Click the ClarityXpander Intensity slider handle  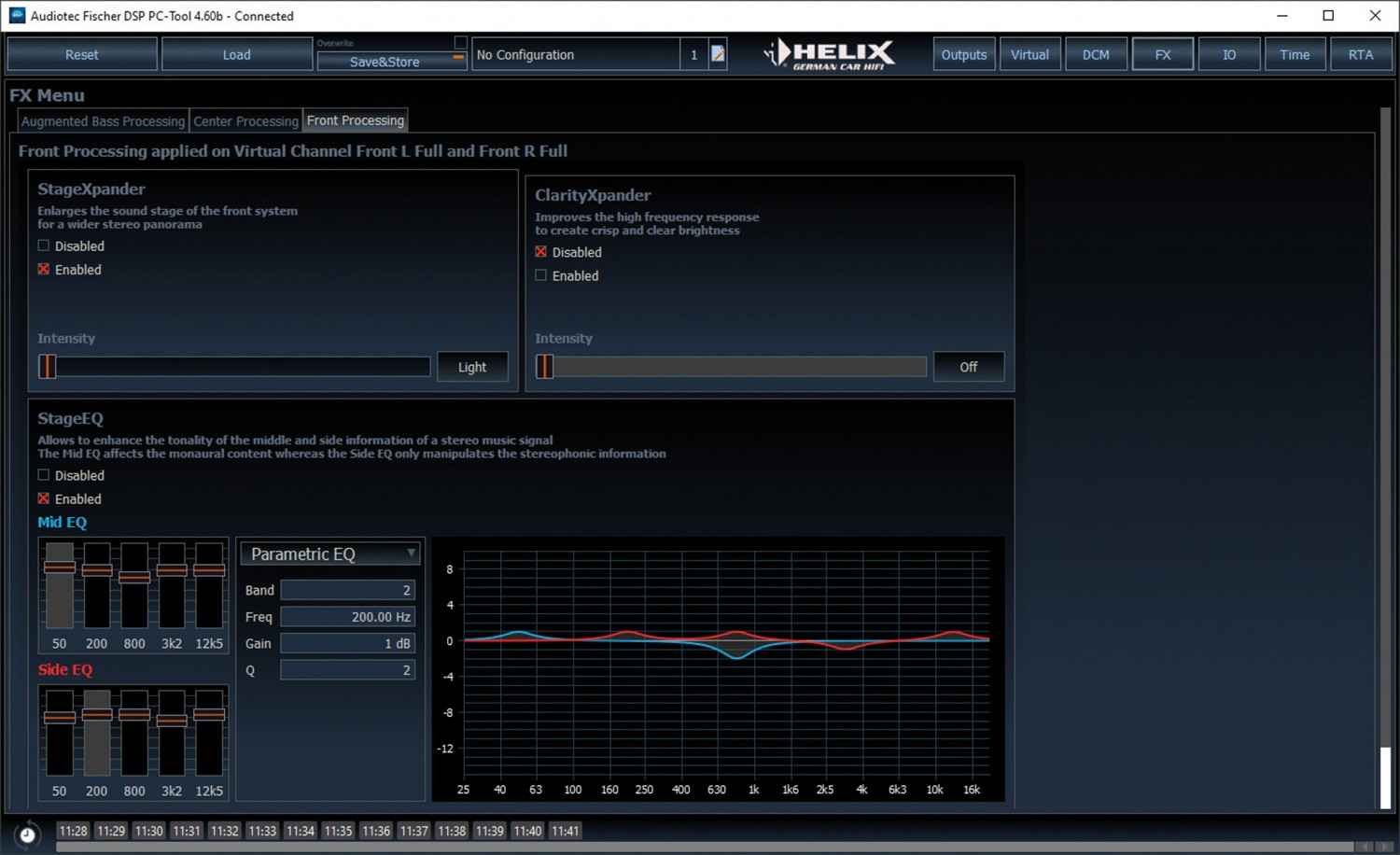pos(545,367)
